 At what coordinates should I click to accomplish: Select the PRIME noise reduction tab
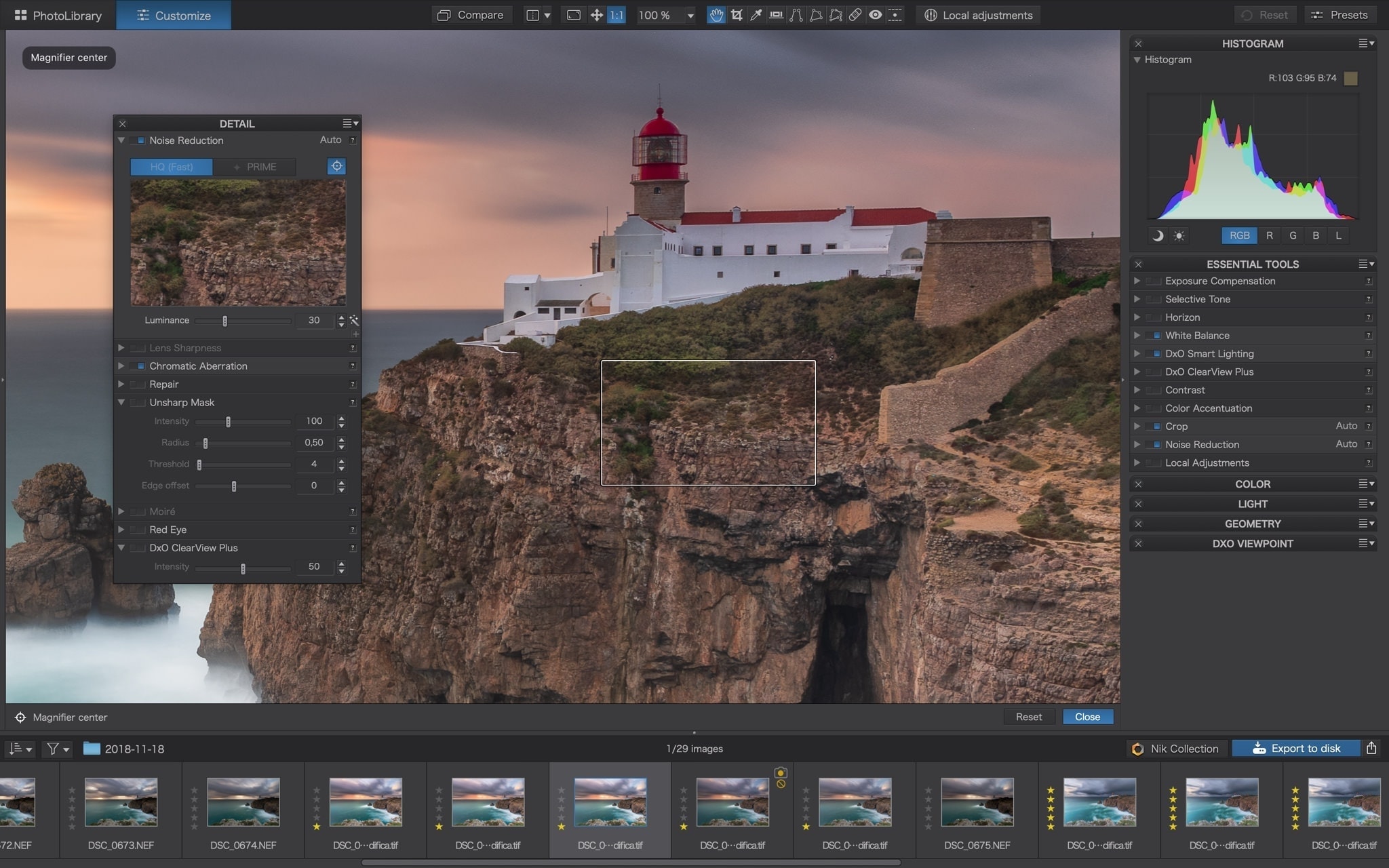[254, 167]
